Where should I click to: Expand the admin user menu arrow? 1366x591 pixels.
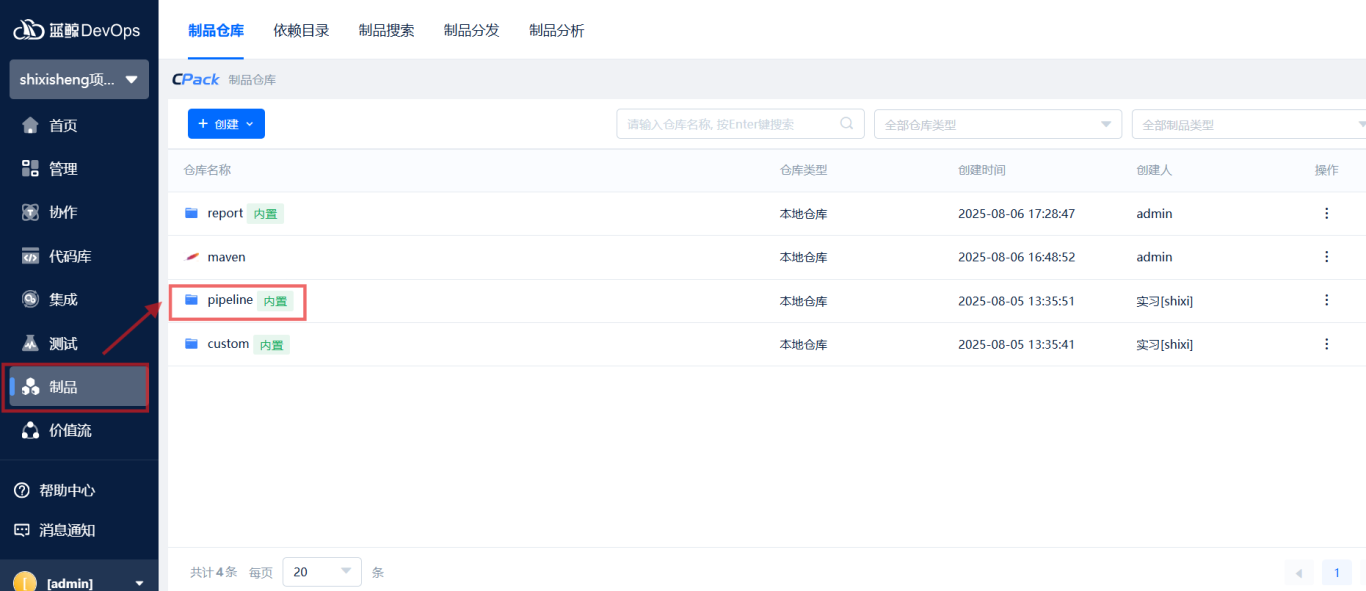tap(139, 583)
